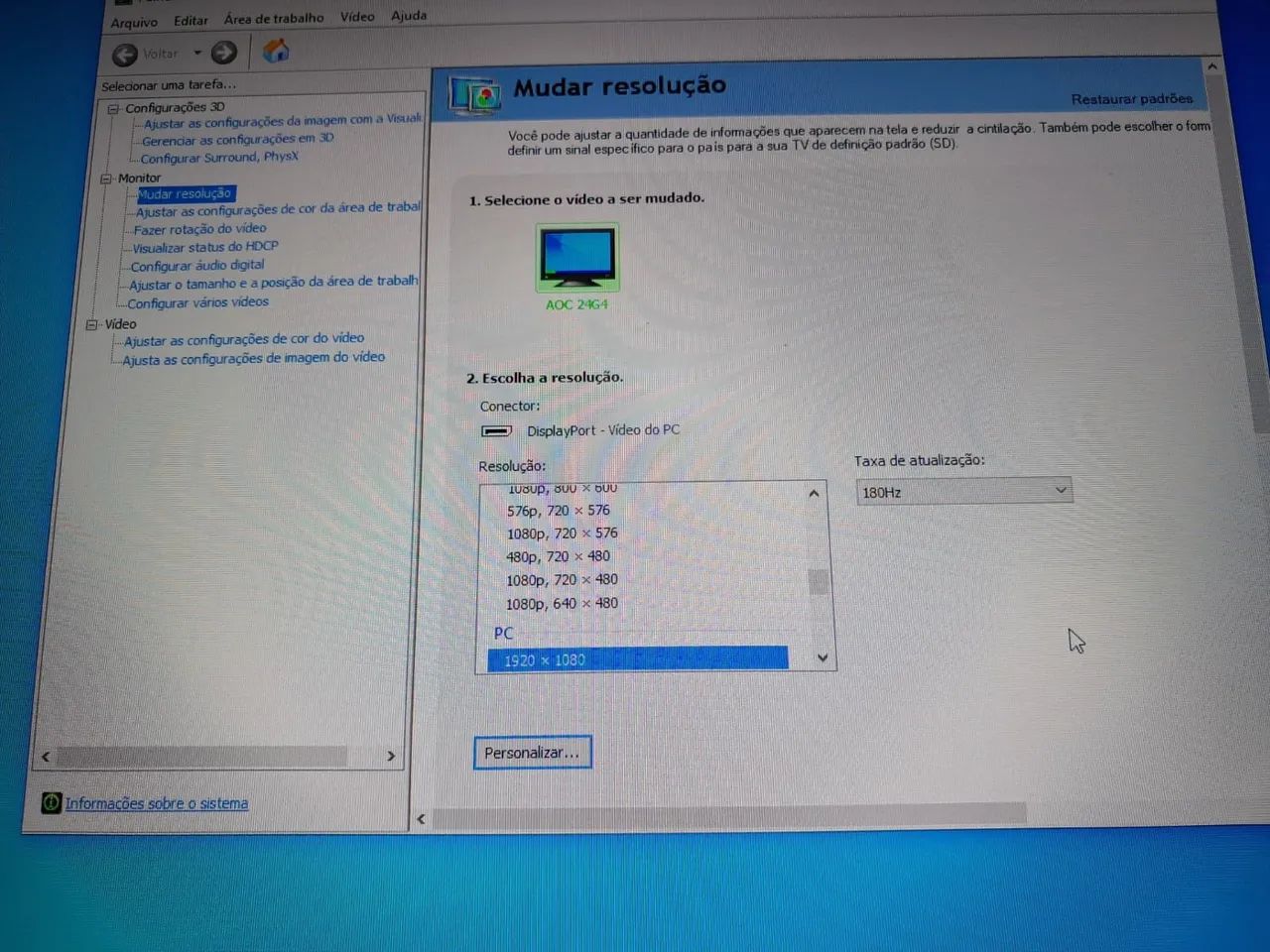
Task: Collapse the Vídeo tree node
Action: coord(92,324)
